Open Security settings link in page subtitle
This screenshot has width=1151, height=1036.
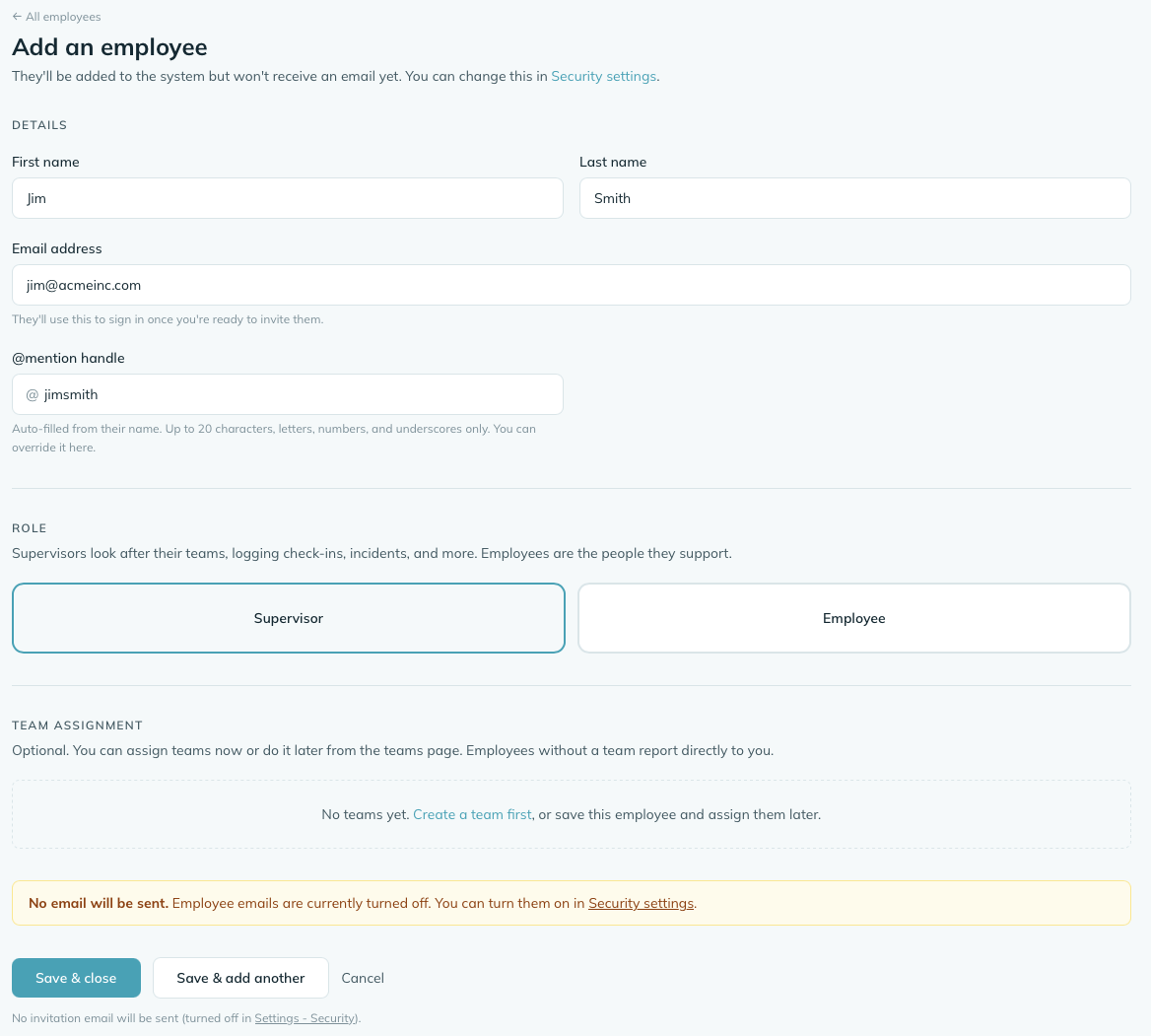603,76
